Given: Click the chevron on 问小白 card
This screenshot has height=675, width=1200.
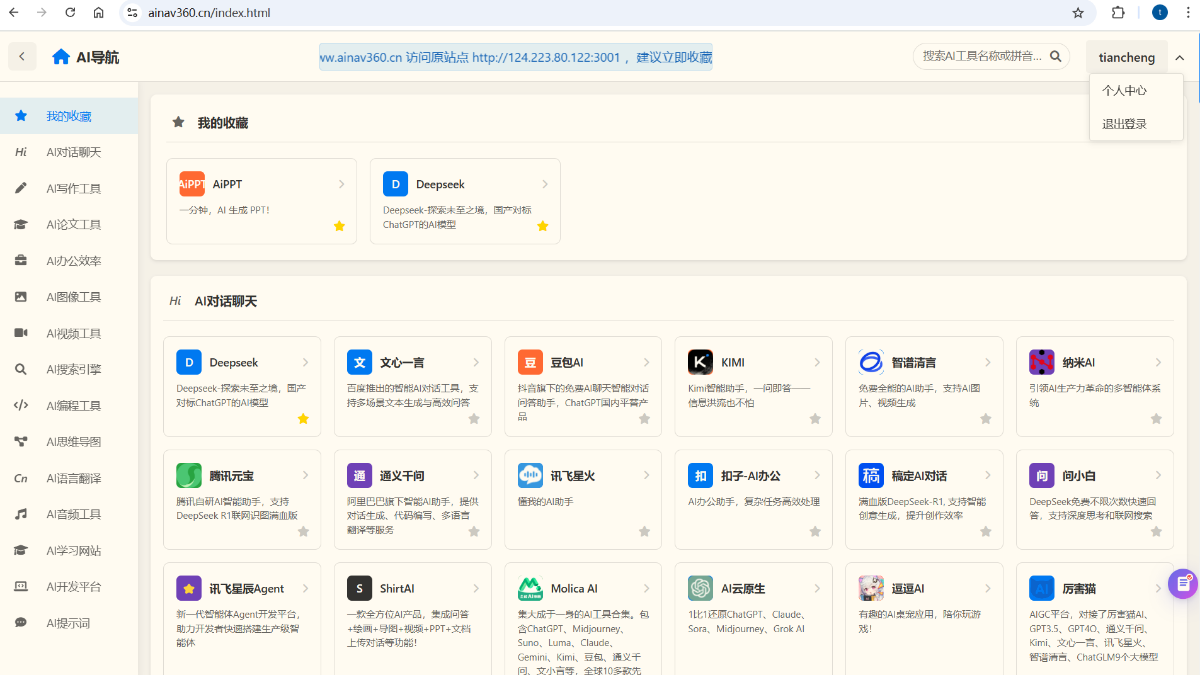Looking at the screenshot, I should pyautogui.click(x=1158, y=475).
